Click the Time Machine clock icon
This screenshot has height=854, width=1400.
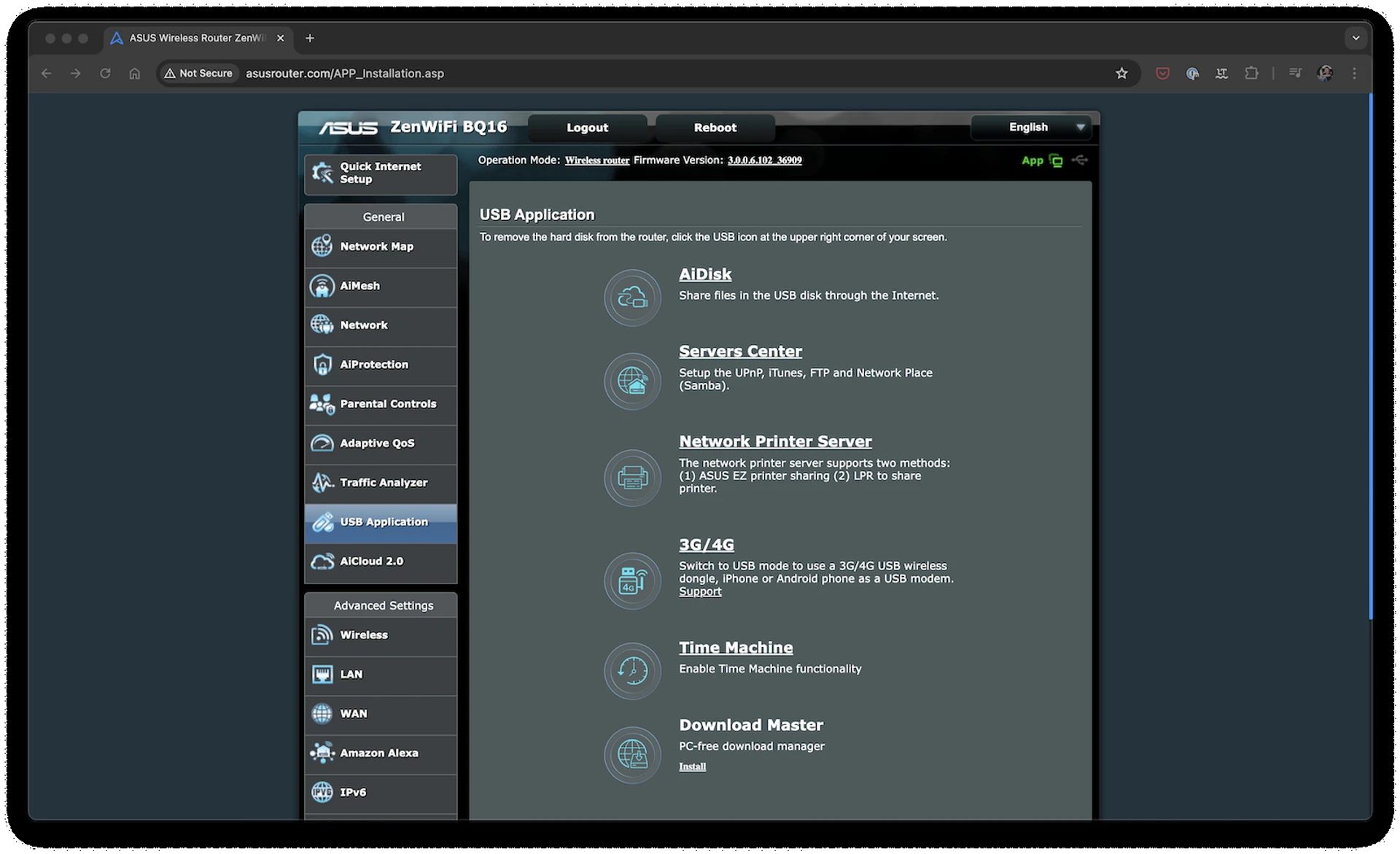(632, 670)
